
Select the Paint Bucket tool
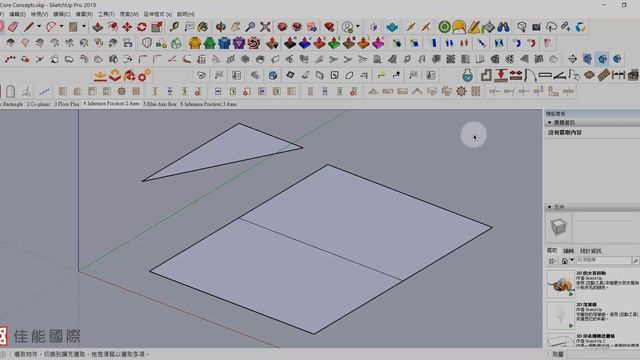[x=203, y=27]
